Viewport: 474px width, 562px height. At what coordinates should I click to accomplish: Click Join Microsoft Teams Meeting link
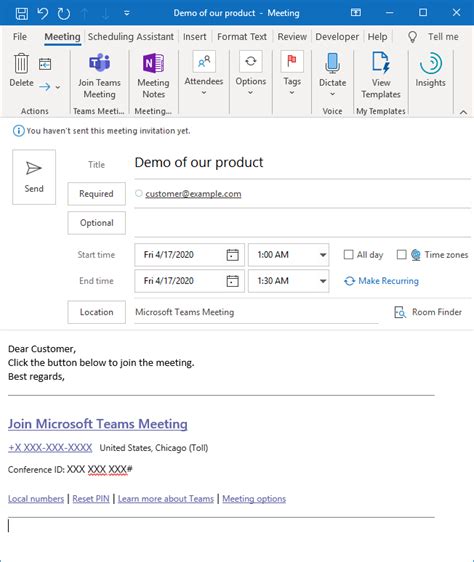point(98,424)
